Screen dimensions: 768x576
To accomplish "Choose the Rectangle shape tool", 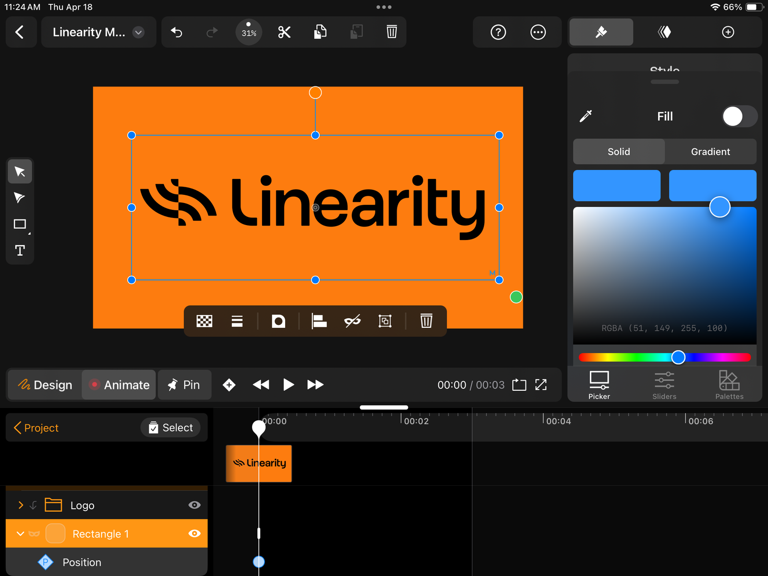I will (x=20, y=224).
